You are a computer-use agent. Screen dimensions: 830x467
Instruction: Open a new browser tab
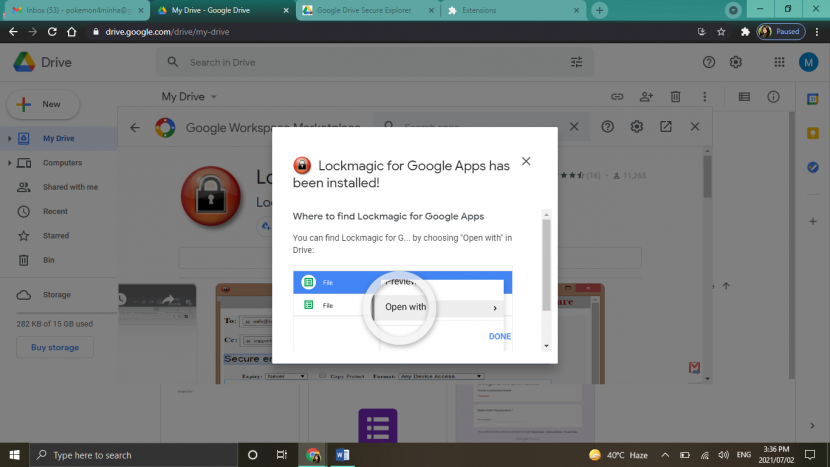(x=599, y=10)
